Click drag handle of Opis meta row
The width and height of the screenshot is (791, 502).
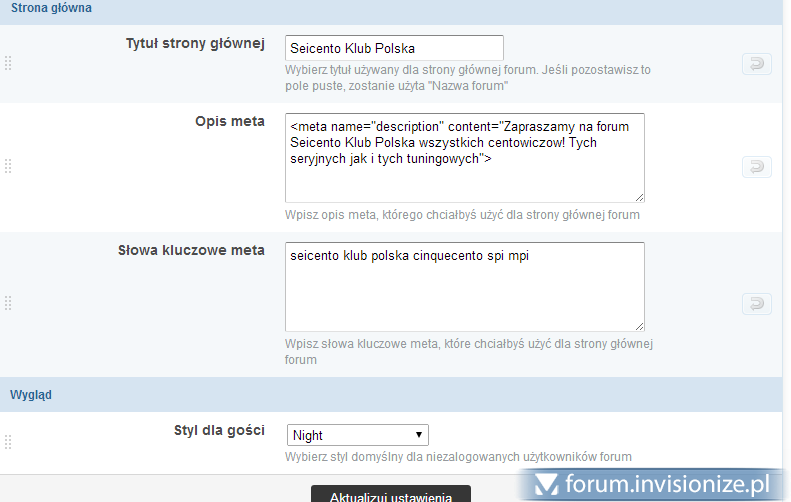(x=8, y=167)
